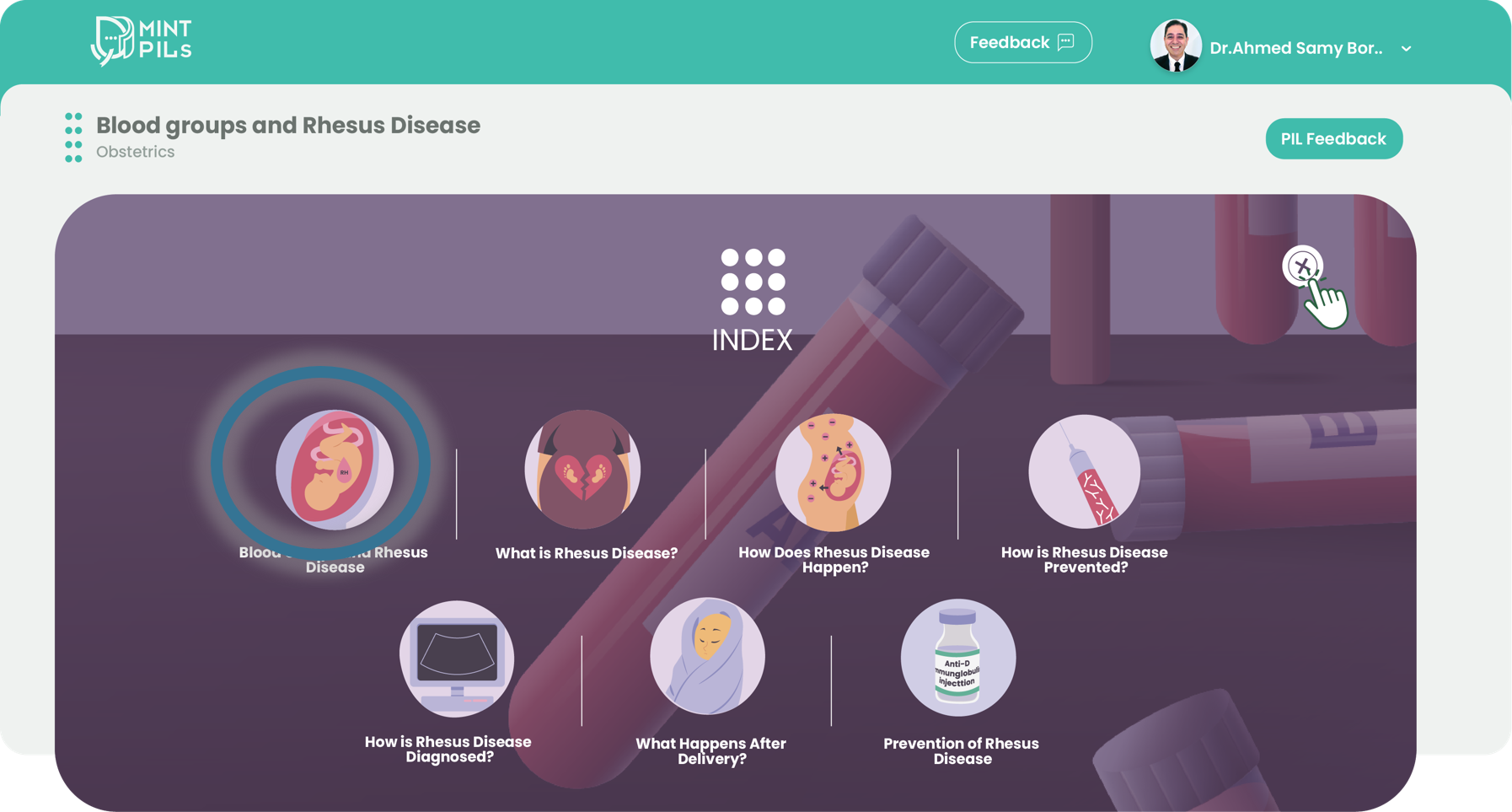Click the PIL Feedback button
Image resolution: width=1512 pixels, height=812 pixels.
click(1333, 139)
